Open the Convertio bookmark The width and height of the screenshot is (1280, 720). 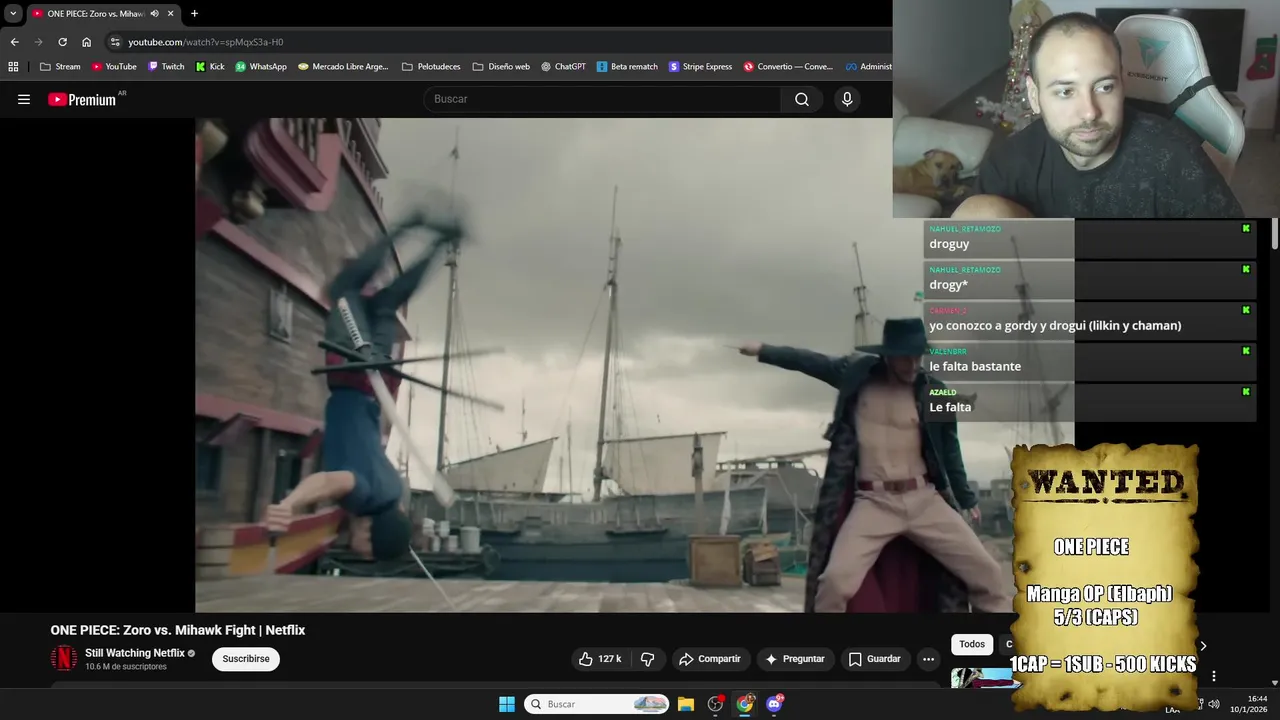(x=788, y=67)
